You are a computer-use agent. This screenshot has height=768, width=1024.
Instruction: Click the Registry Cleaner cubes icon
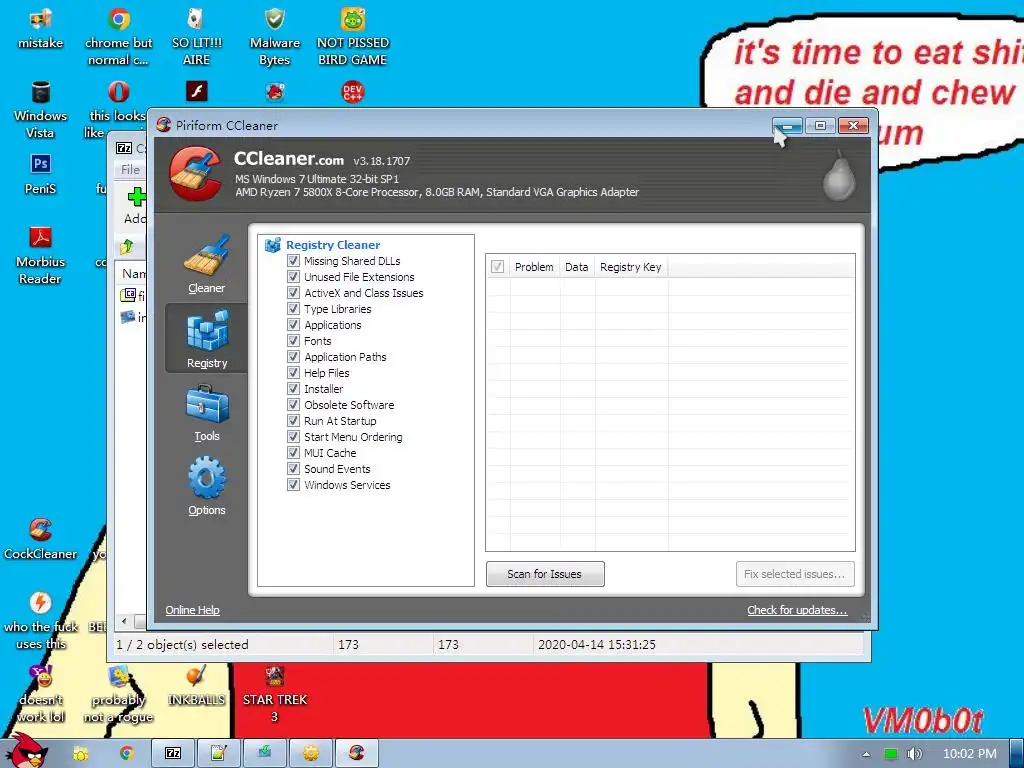[272, 245]
